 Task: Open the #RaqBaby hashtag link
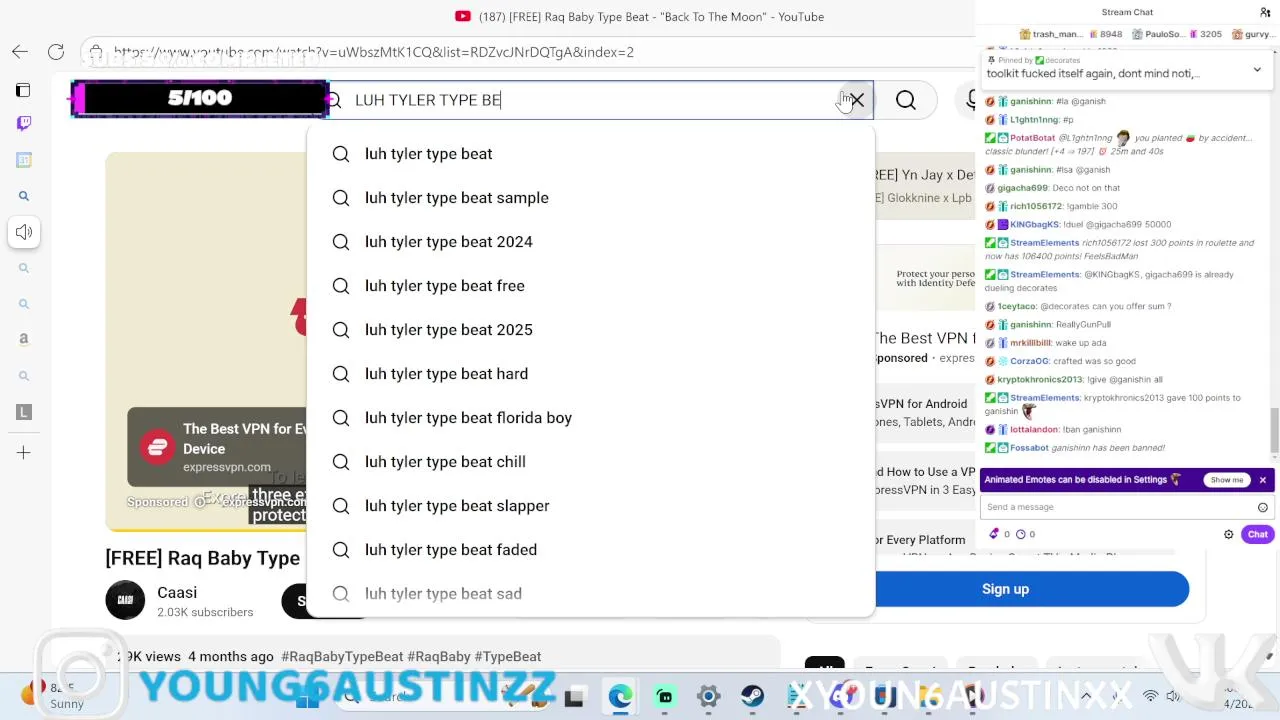click(439, 657)
